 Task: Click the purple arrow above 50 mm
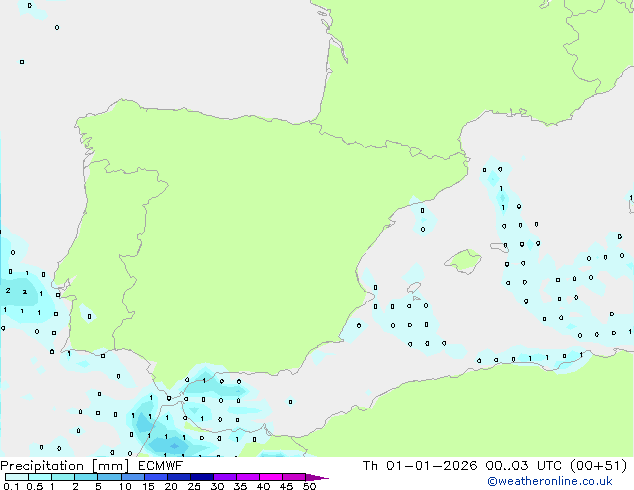(317, 477)
